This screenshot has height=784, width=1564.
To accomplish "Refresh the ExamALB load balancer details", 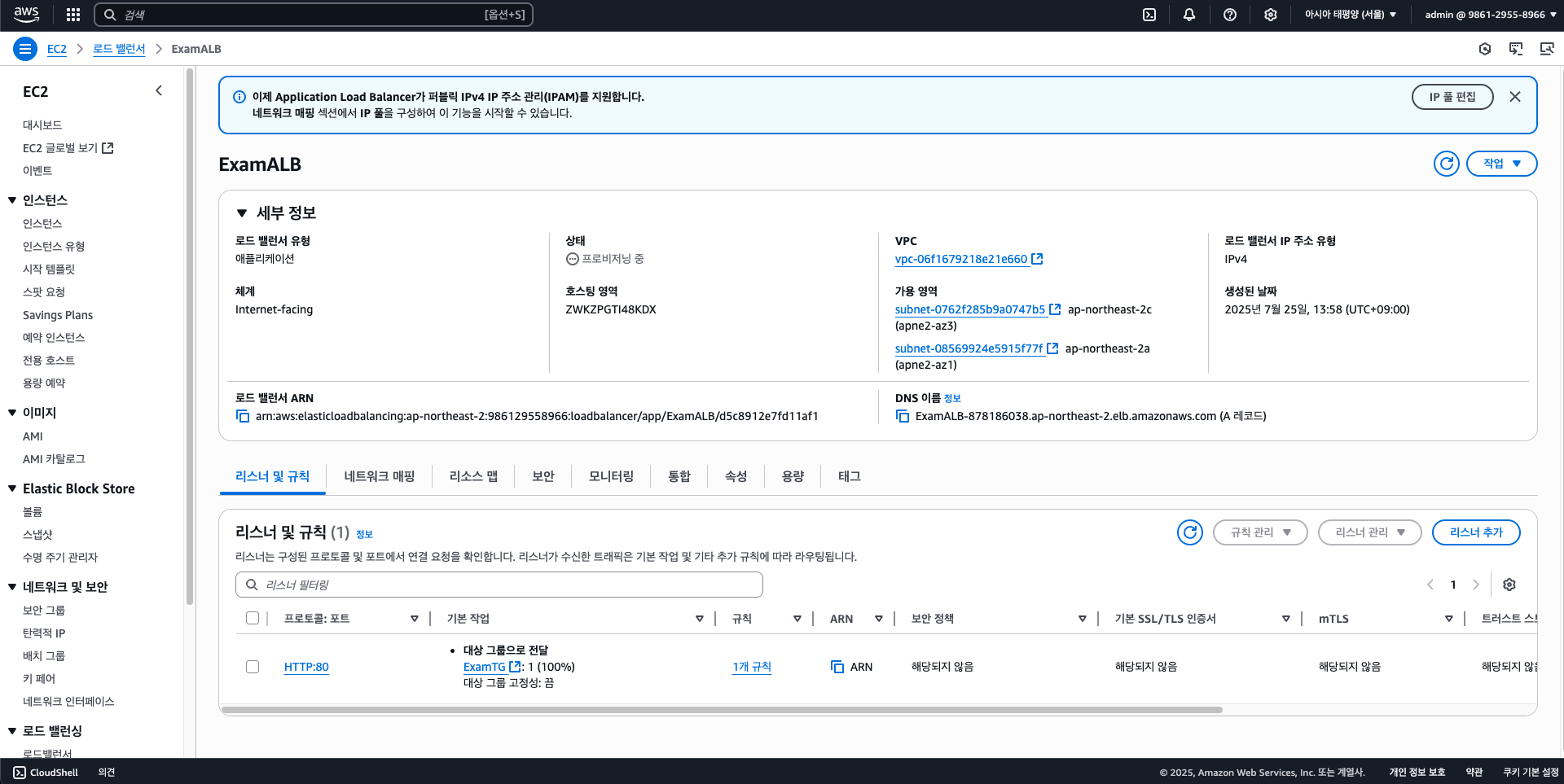I will point(1447,164).
